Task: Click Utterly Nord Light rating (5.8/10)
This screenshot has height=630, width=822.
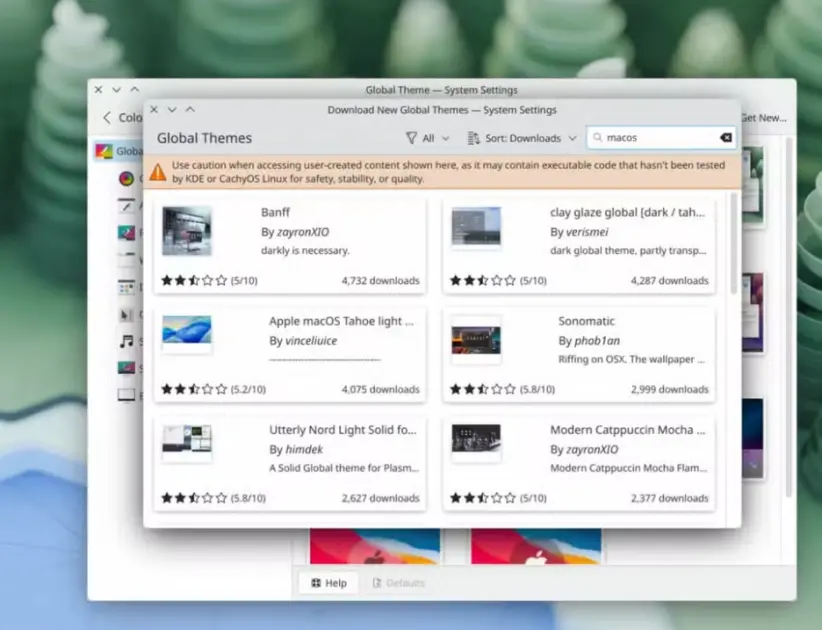Action: pos(213,498)
